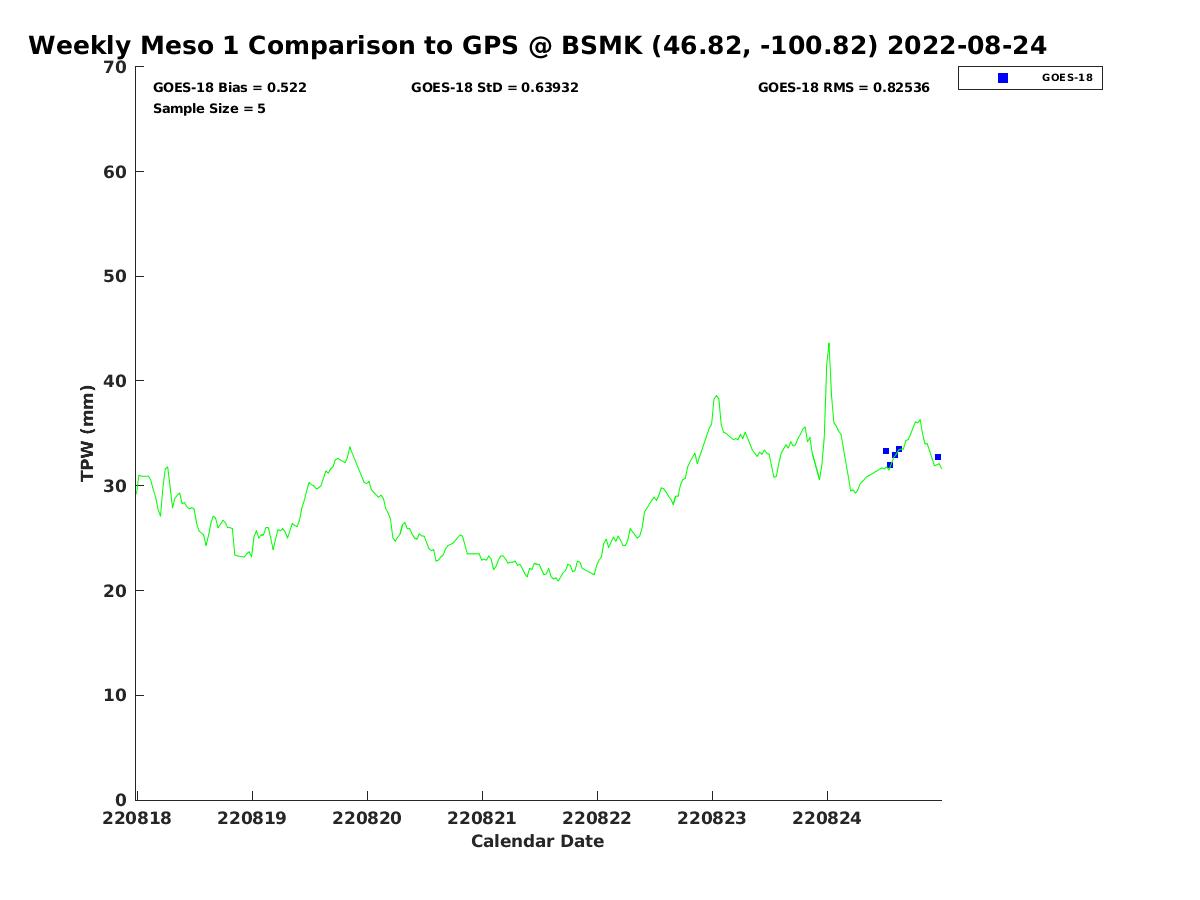Select the GOES-18 legend text label

(1067, 78)
